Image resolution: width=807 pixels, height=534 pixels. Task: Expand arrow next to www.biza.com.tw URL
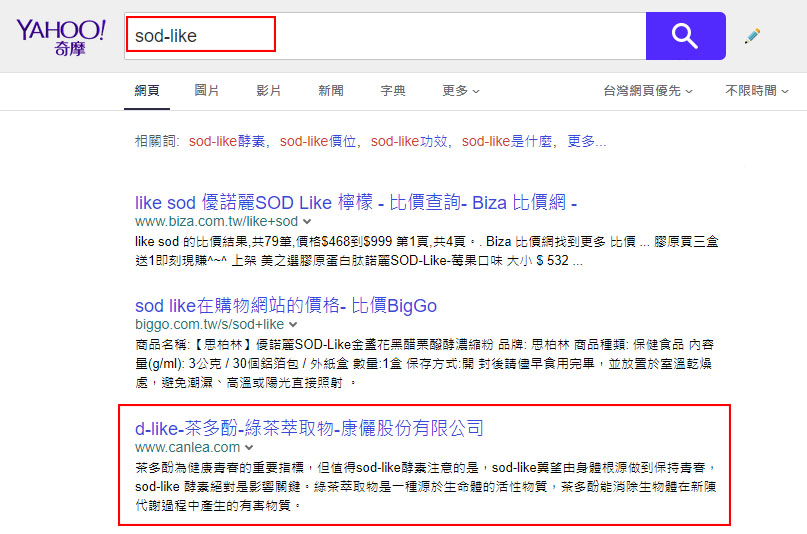pyautogui.click(x=307, y=222)
